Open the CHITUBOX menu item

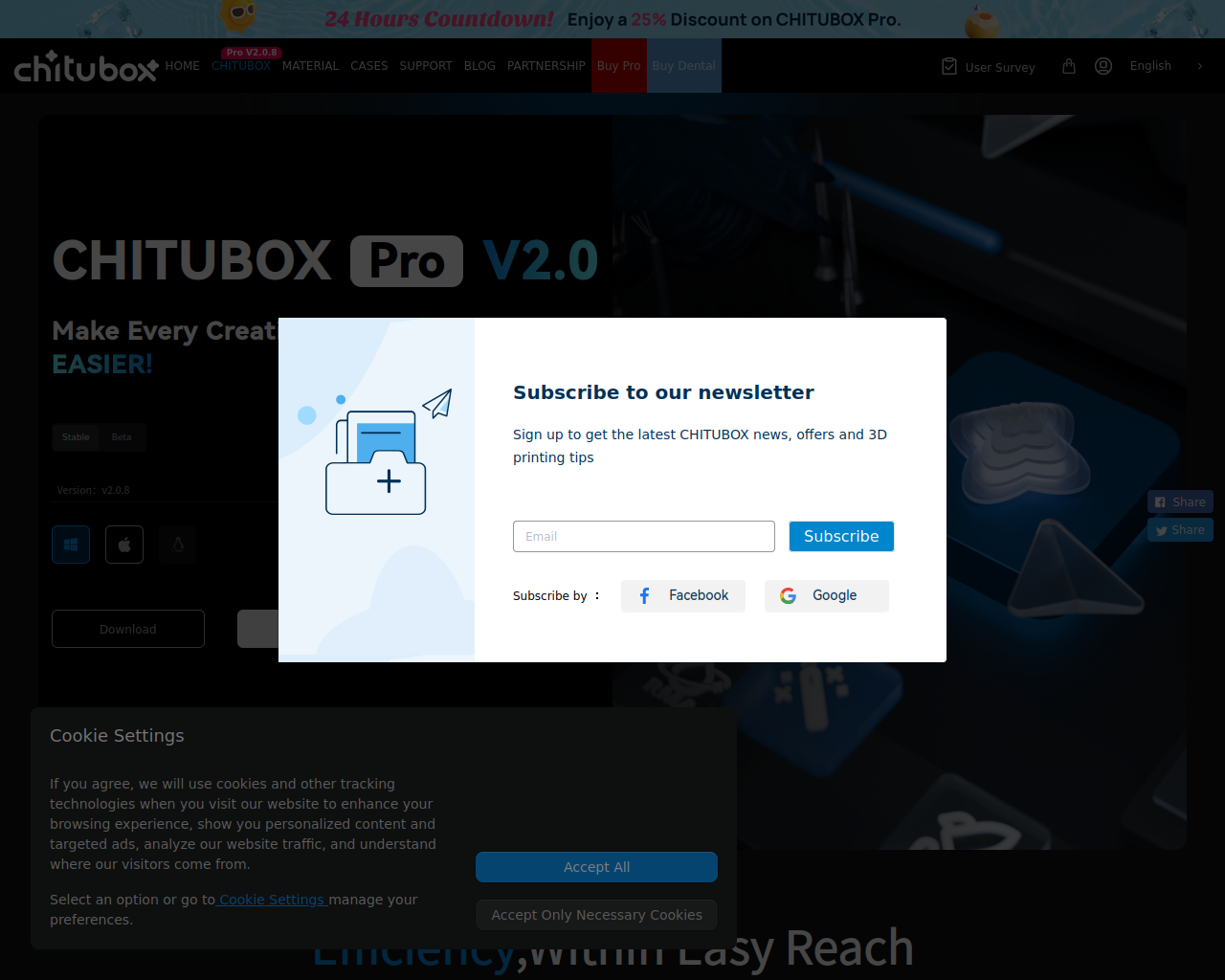point(241,66)
